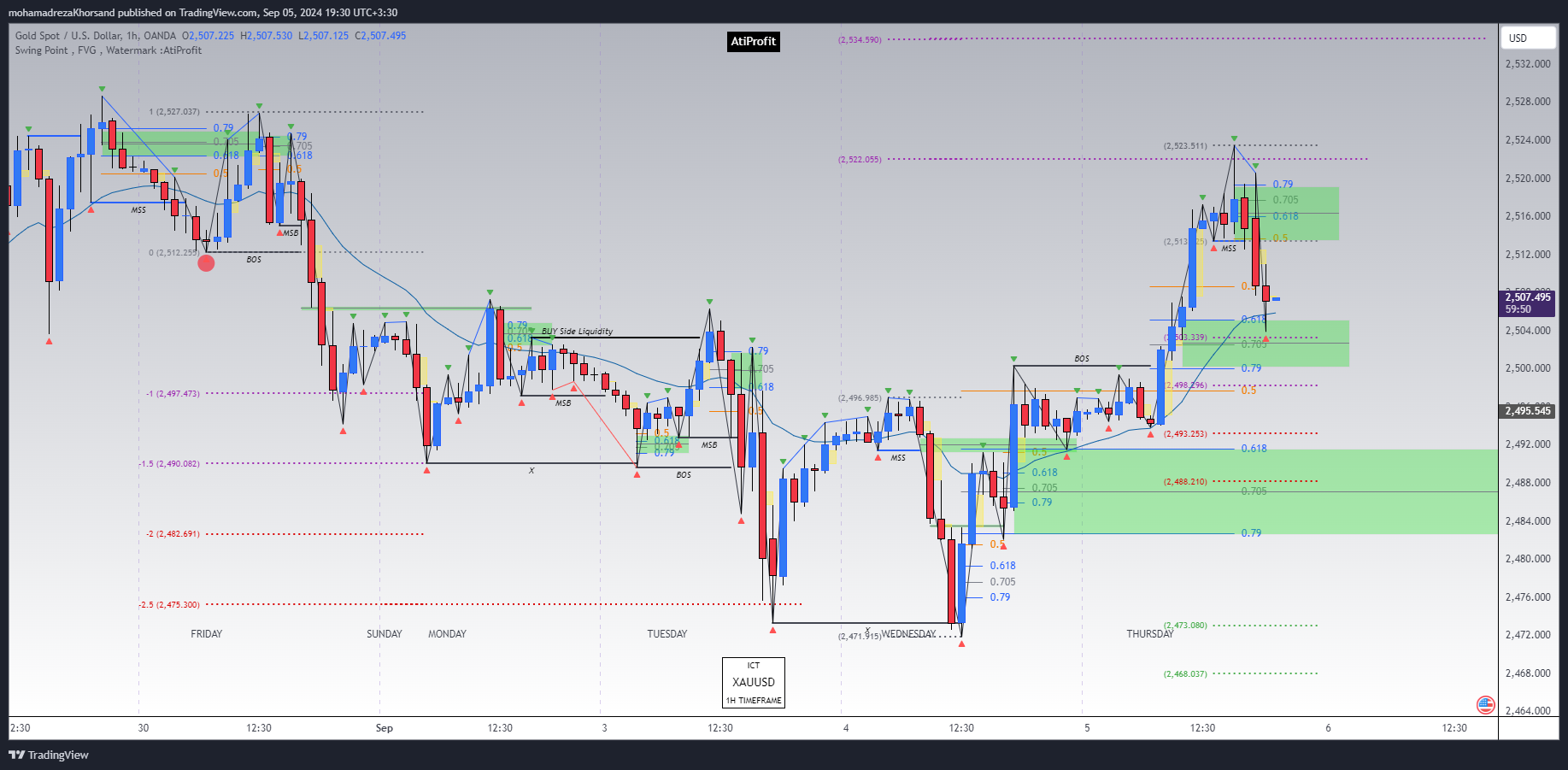Open the US flag economic event icon
1568x770 pixels.
[1486, 705]
